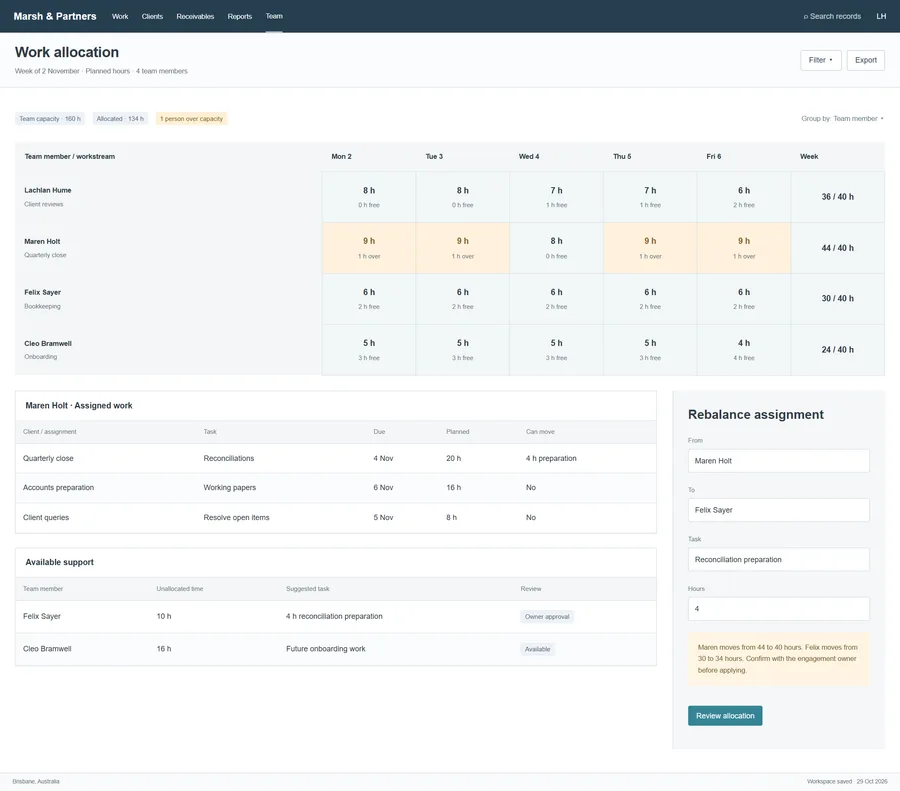This screenshot has width=900, height=791.
Task: Click Felix Sayer's Monday 6 h cell
Action: coord(369,298)
